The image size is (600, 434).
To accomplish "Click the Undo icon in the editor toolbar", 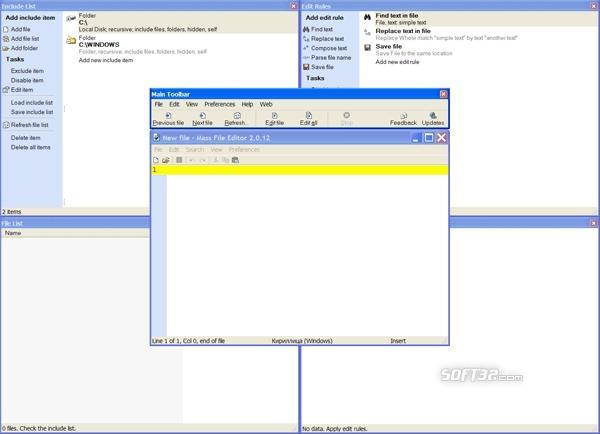I will (x=191, y=160).
